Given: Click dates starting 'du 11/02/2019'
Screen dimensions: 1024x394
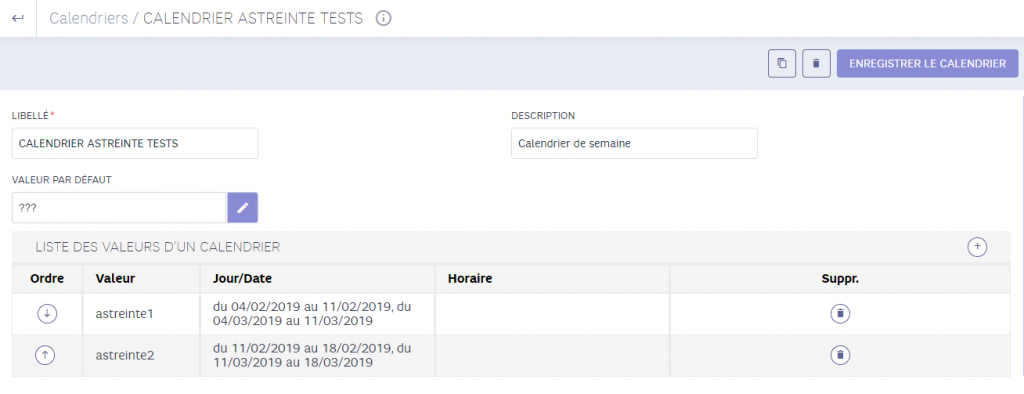Looking at the screenshot, I should click(312, 355).
